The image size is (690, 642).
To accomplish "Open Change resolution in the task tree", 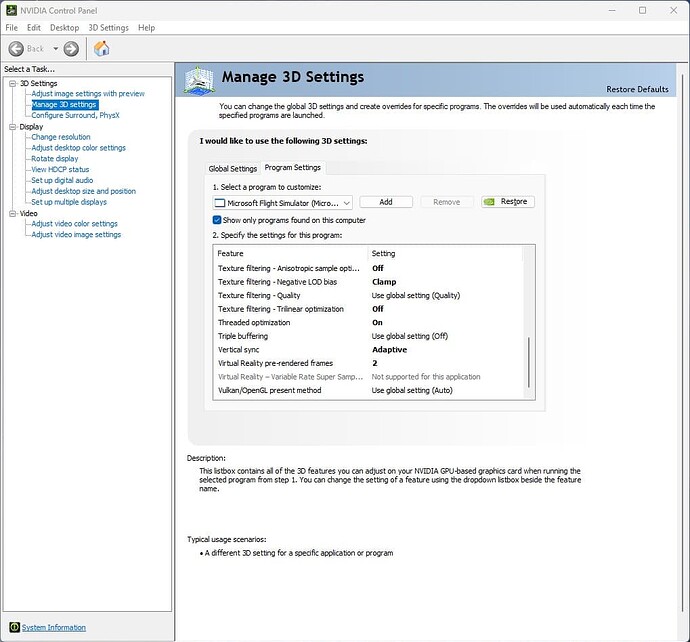I will (60, 137).
